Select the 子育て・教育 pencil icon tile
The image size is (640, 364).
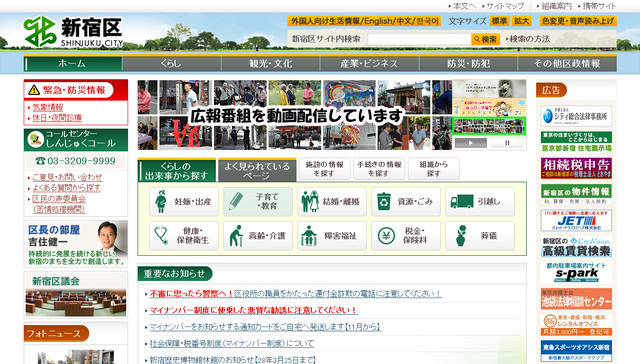point(258,202)
